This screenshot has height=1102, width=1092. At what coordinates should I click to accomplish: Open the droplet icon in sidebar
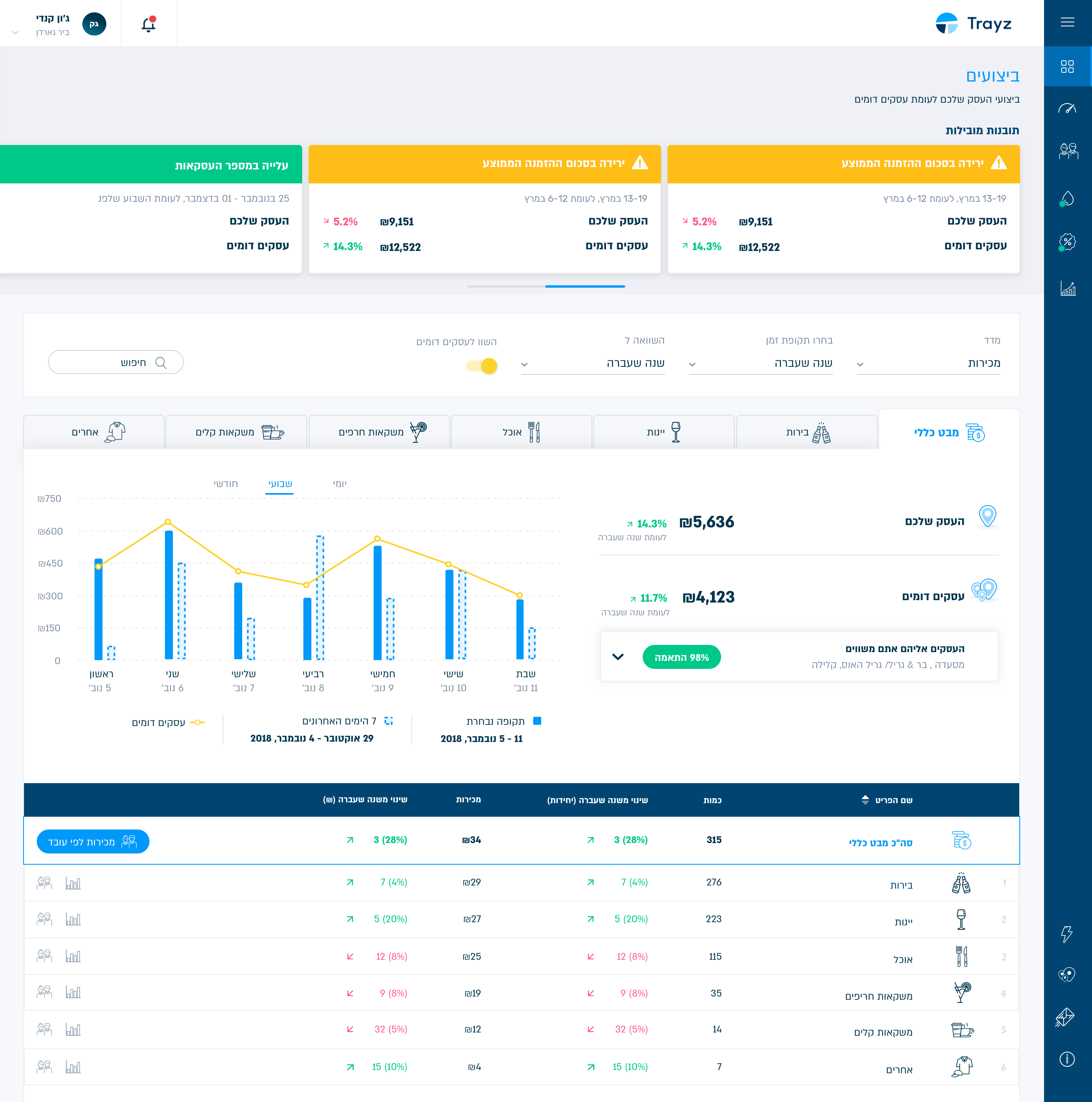(x=1067, y=199)
